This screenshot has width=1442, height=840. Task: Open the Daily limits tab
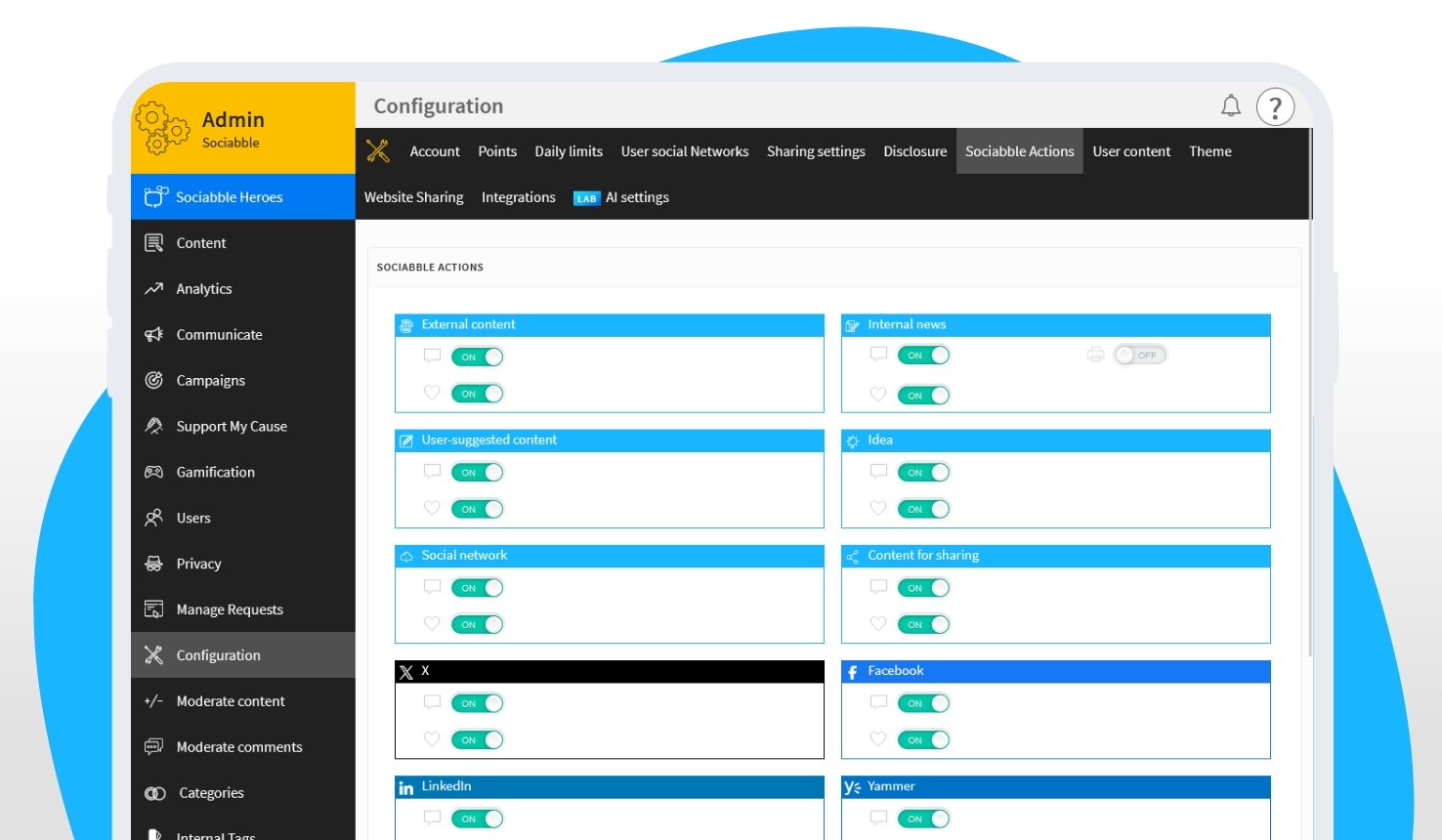tap(569, 151)
